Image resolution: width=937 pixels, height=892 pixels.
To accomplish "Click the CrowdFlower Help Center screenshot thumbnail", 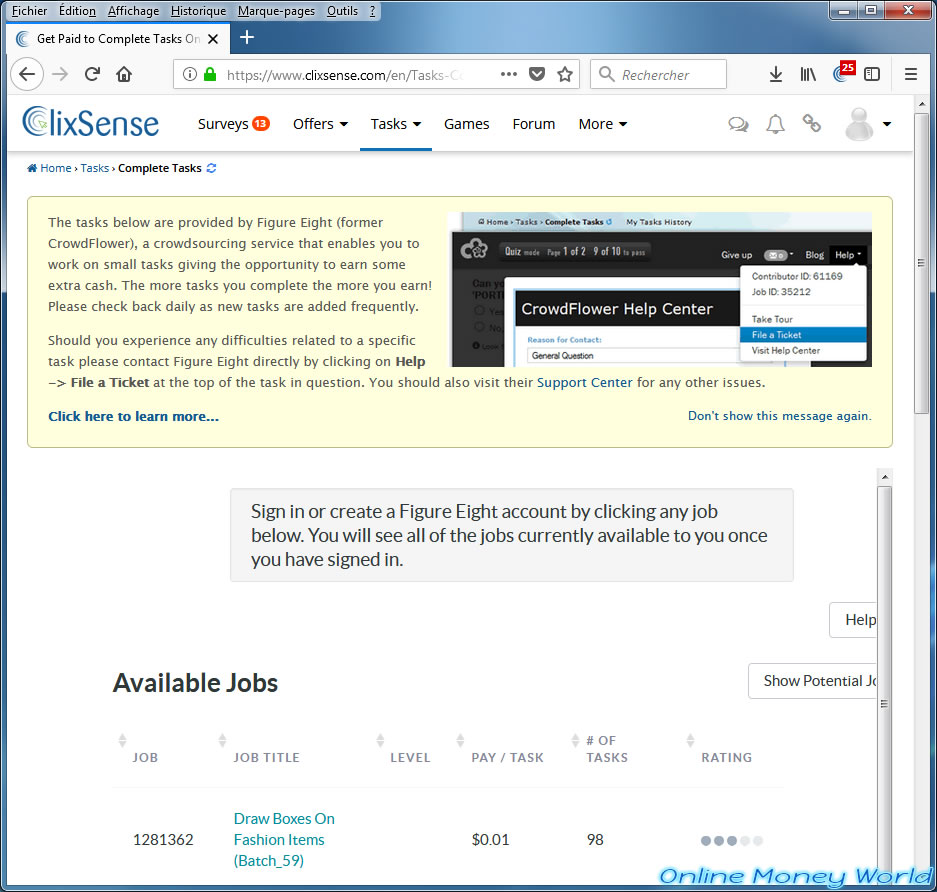I will pos(662,289).
